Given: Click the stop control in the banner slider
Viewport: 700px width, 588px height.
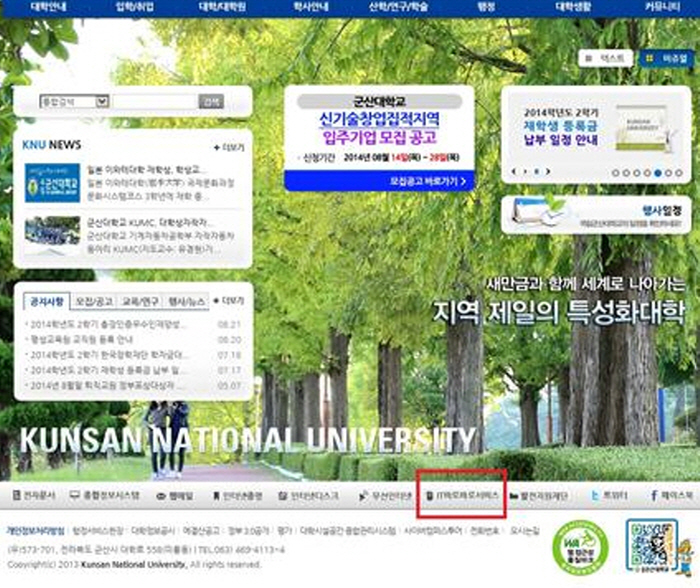Looking at the screenshot, I should point(537,171).
